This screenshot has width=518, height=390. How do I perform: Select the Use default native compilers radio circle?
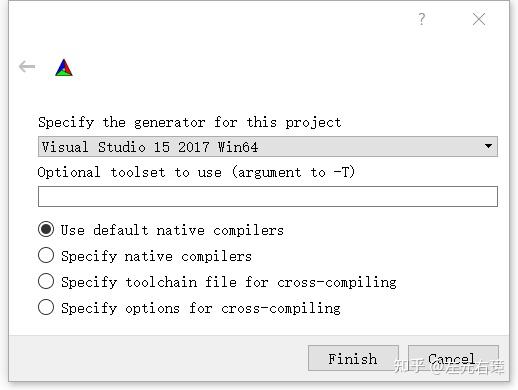(46, 230)
